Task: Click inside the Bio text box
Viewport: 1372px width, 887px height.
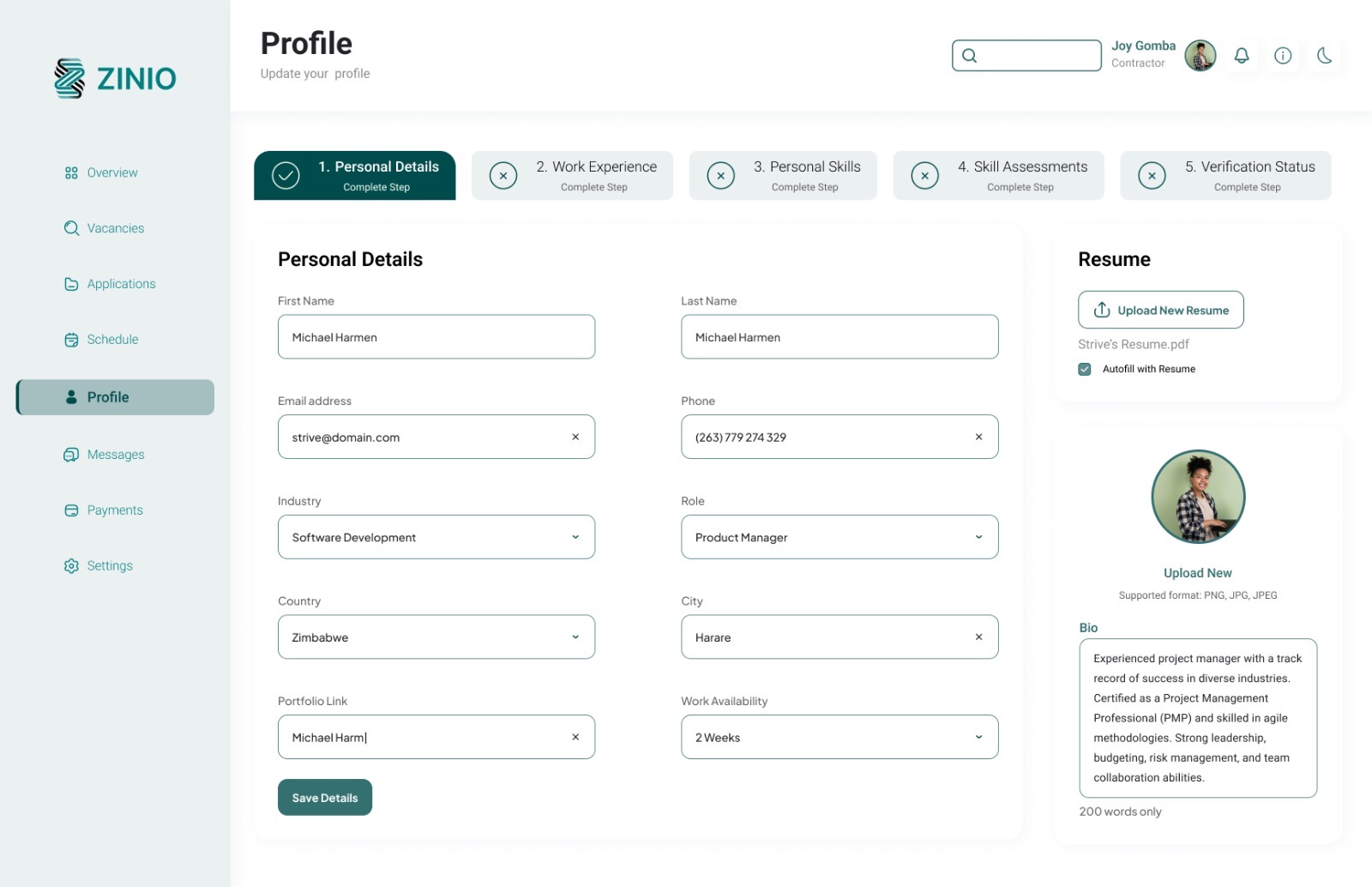Action: [x=1197, y=718]
